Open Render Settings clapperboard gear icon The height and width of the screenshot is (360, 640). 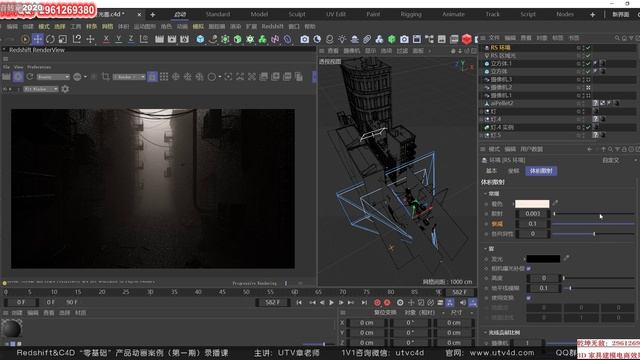tap(184, 39)
